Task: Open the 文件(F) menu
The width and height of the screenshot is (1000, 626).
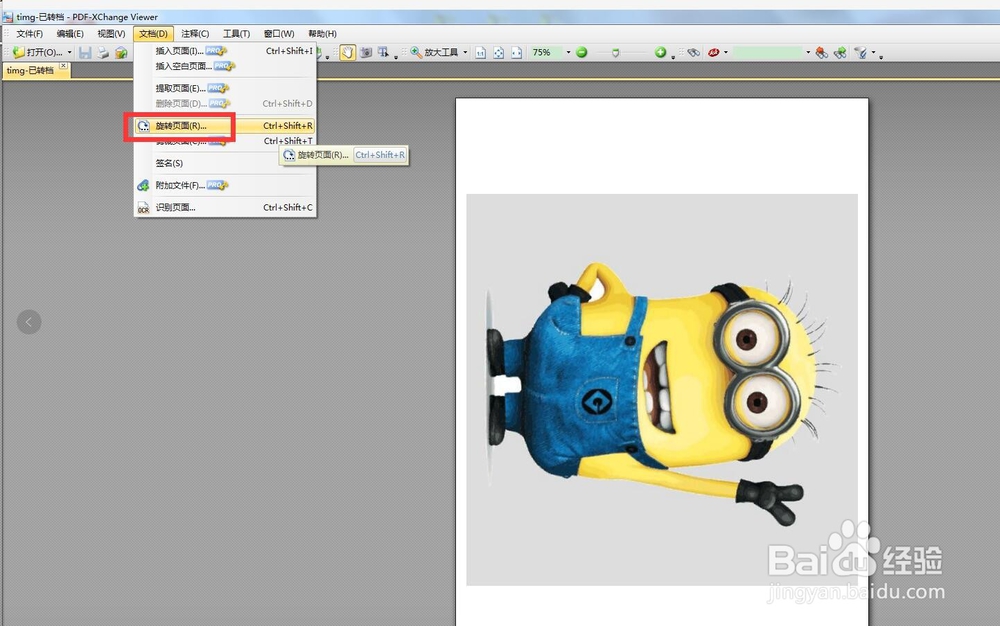Action: coord(29,34)
